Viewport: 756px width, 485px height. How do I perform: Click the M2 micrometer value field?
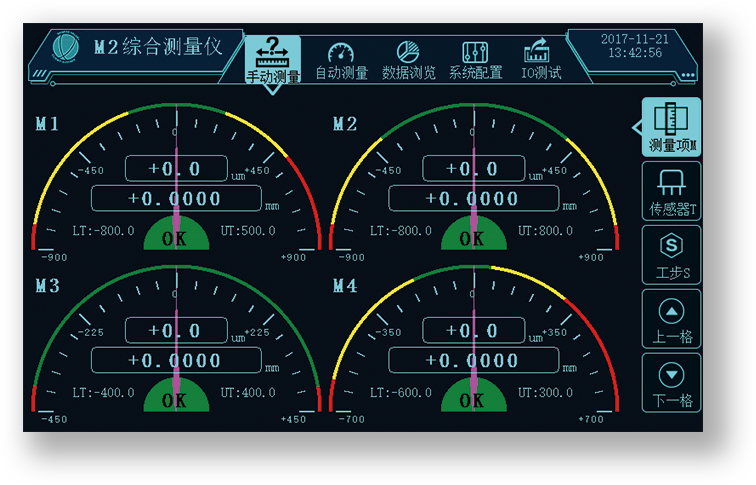click(473, 168)
